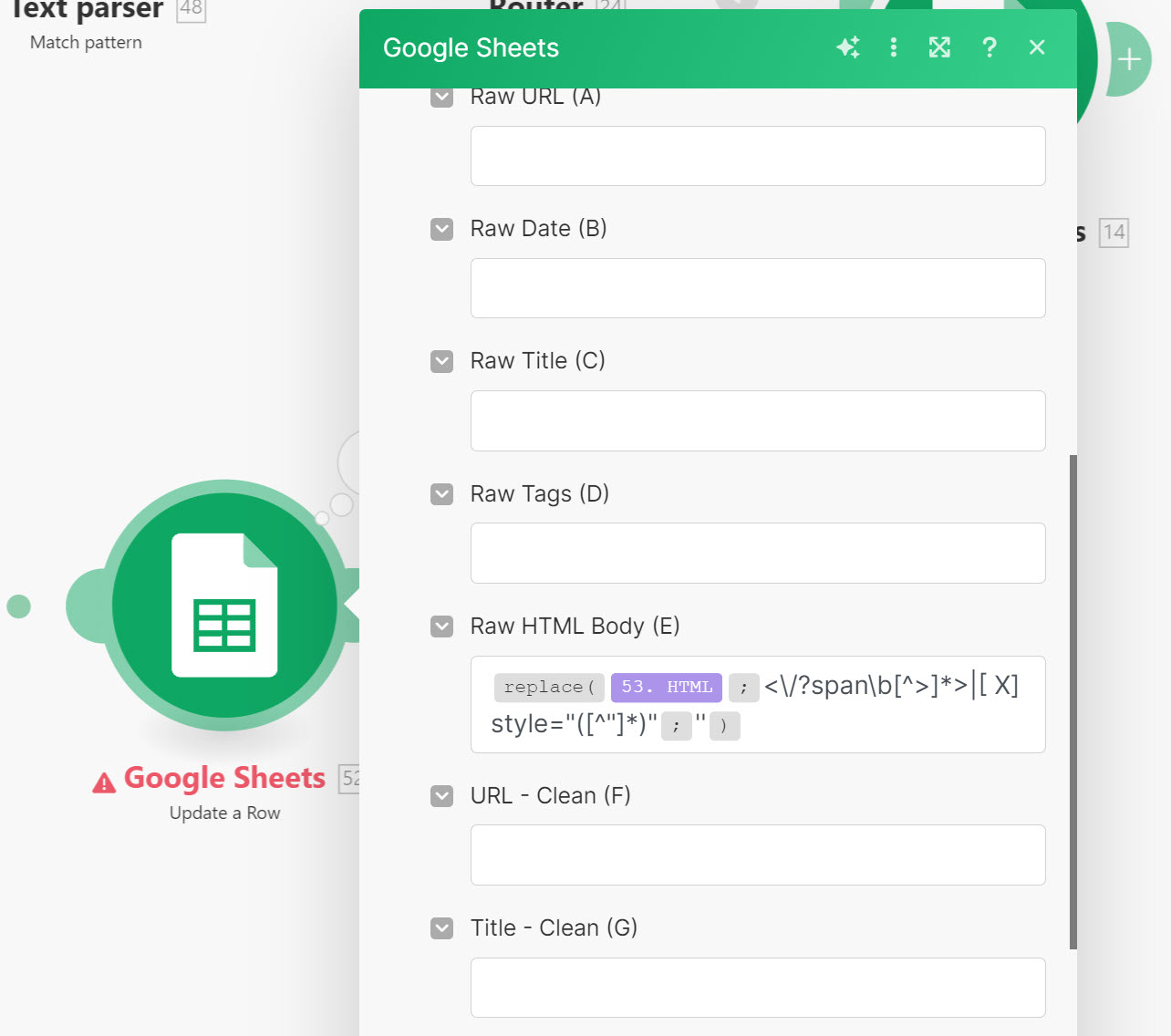Click the panel's vertical scrollbar thumb
1171x1036 pixels.
pyautogui.click(x=1073, y=700)
